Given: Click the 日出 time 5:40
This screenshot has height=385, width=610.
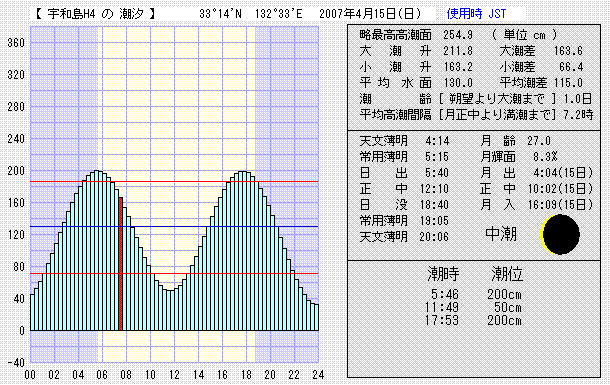Looking at the screenshot, I should [x=437, y=173].
